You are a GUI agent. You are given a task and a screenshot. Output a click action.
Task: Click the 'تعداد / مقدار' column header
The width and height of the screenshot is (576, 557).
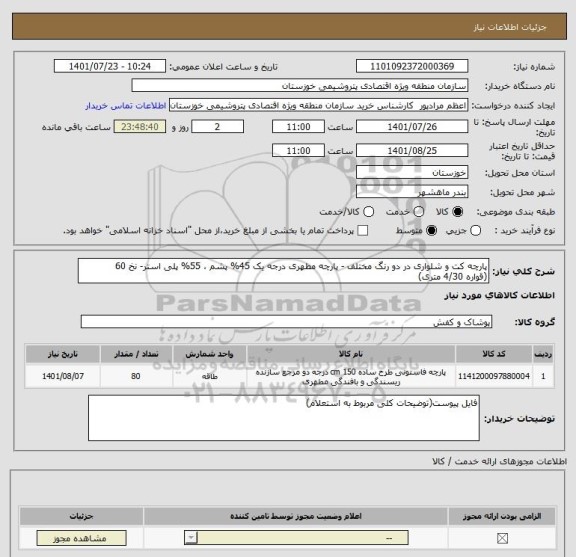[x=136, y=354]
